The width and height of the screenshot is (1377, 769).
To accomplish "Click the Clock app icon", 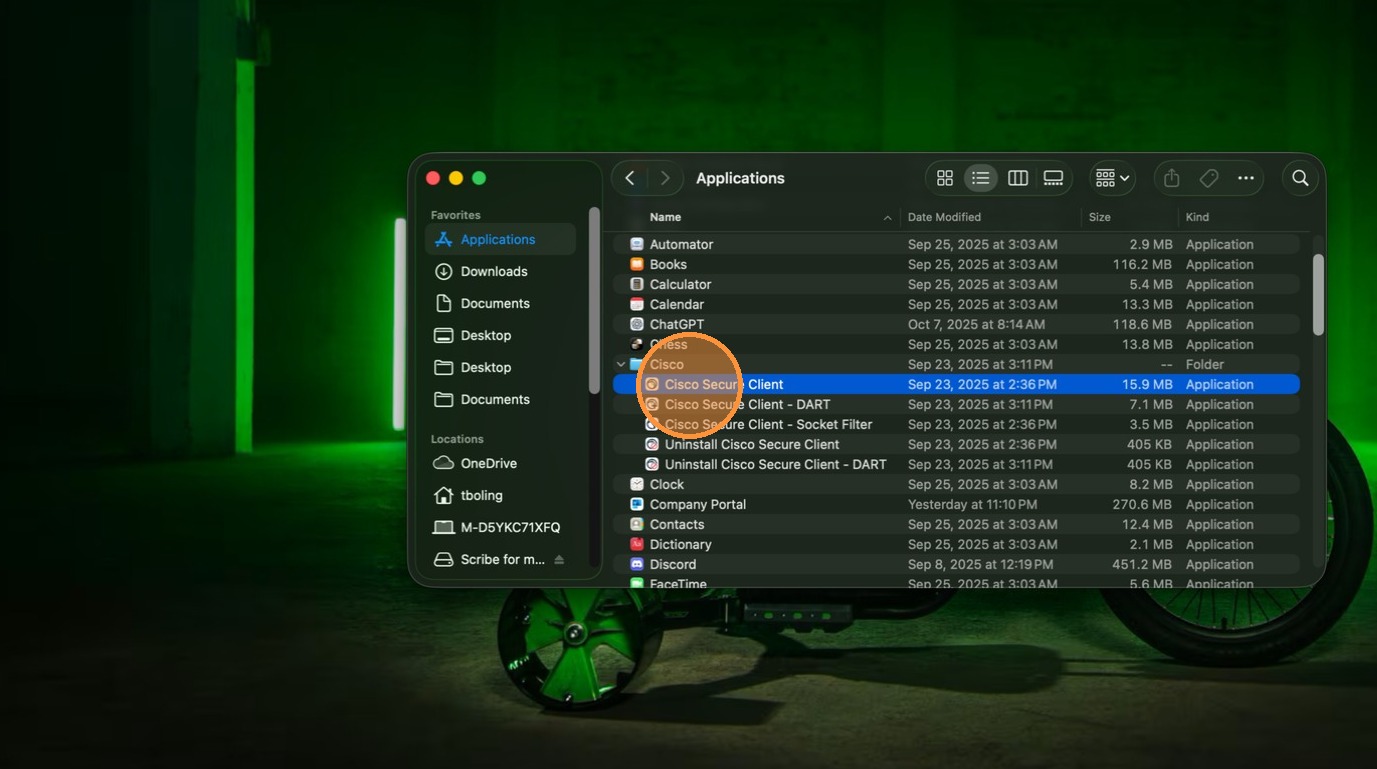I will point(637,484).
